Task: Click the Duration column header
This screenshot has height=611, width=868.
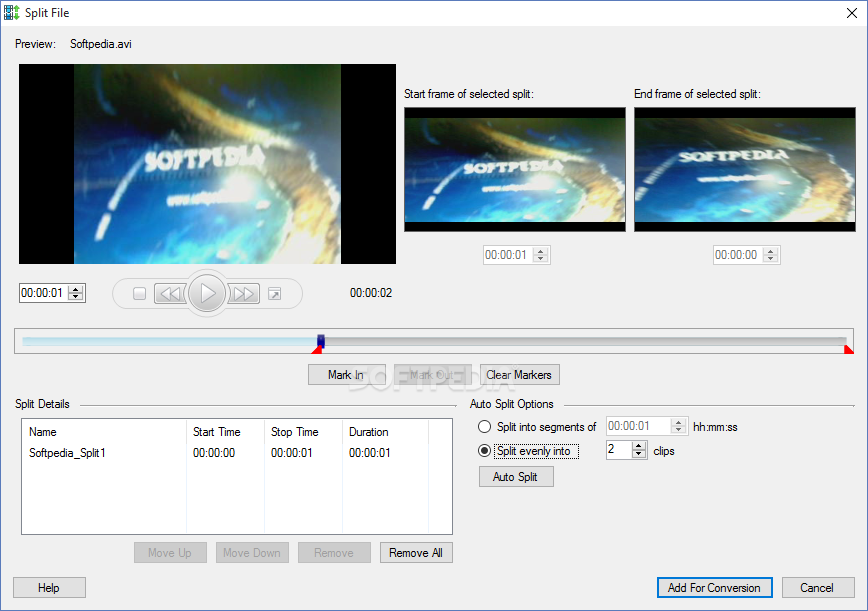Action: 385,432
